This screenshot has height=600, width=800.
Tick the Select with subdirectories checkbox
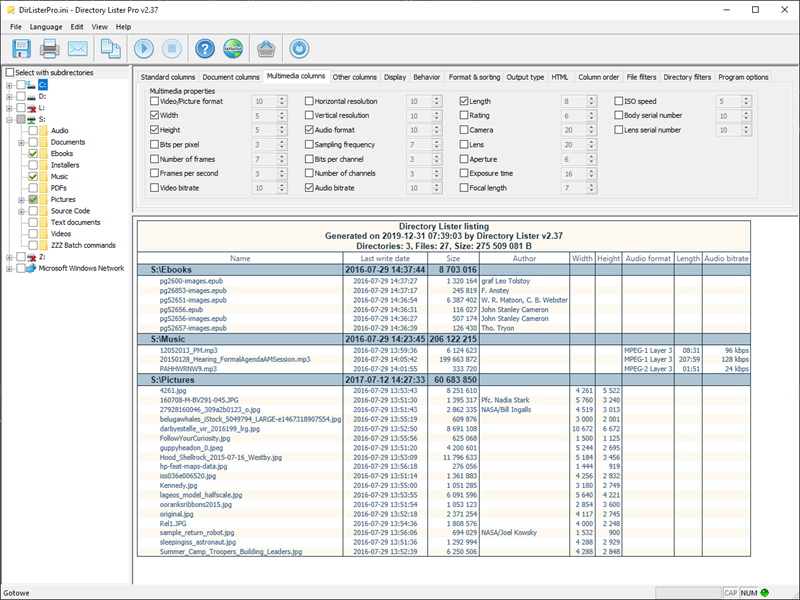click(10, 73)
